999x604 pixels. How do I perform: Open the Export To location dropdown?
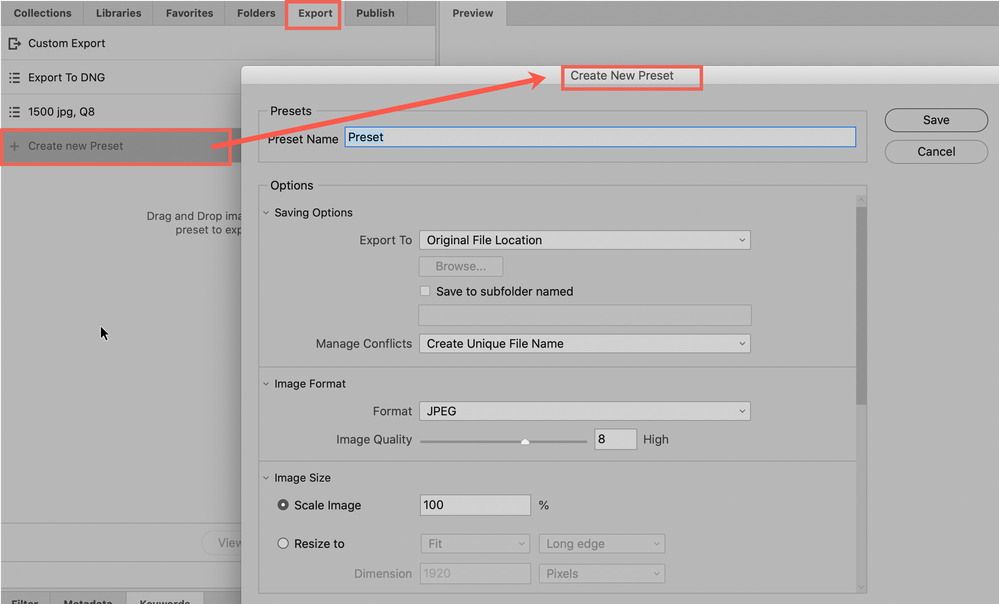584,240
